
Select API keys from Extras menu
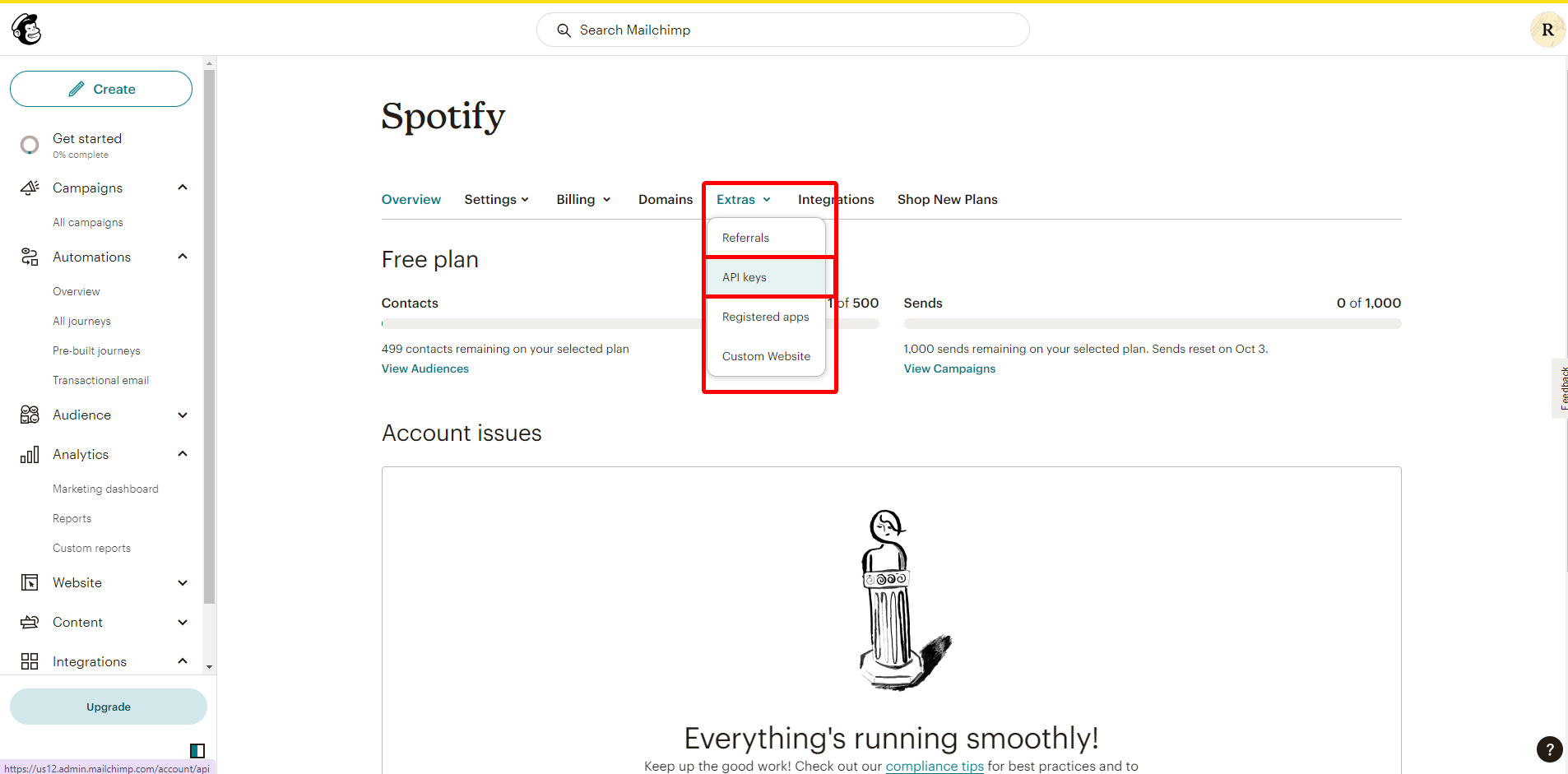click(x=766, y=277)
